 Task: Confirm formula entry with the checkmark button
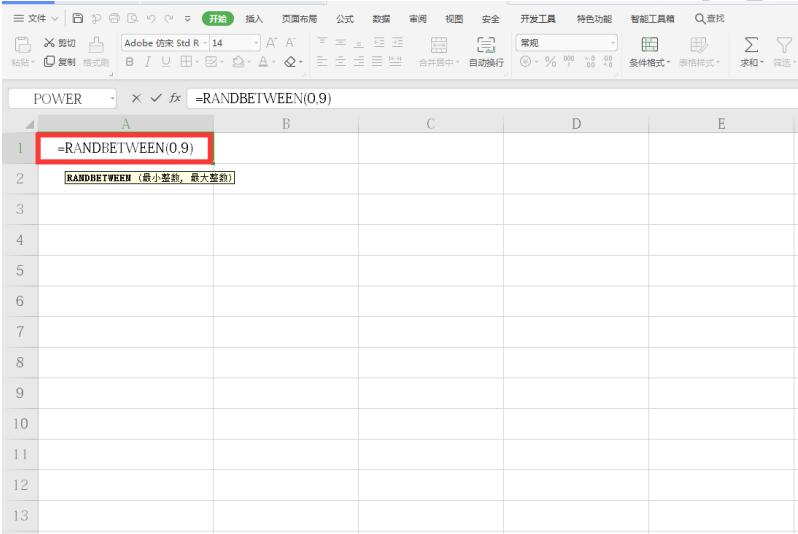coord(156,98)
